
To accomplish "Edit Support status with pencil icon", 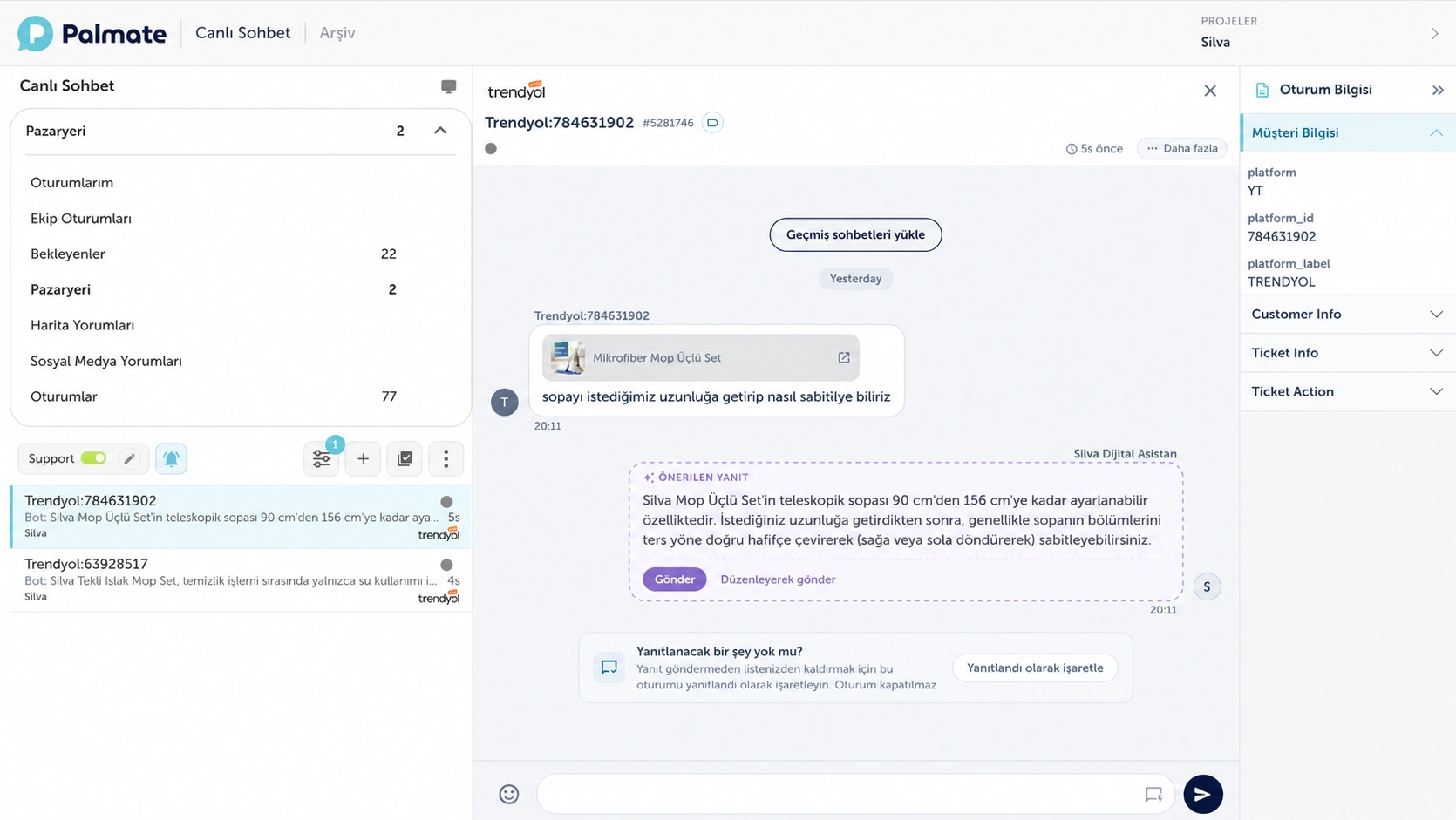I will pyautogui.click(x=129, y=458).
